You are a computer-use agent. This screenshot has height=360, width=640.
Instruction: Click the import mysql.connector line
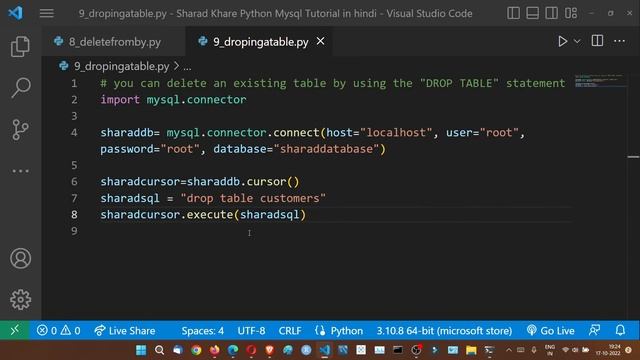pos(173,100)
